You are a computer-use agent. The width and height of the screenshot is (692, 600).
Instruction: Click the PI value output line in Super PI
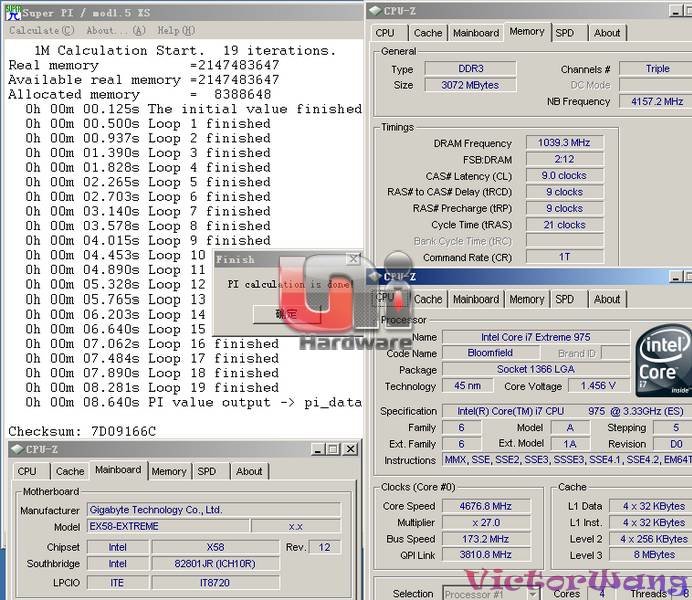(193, 402)
